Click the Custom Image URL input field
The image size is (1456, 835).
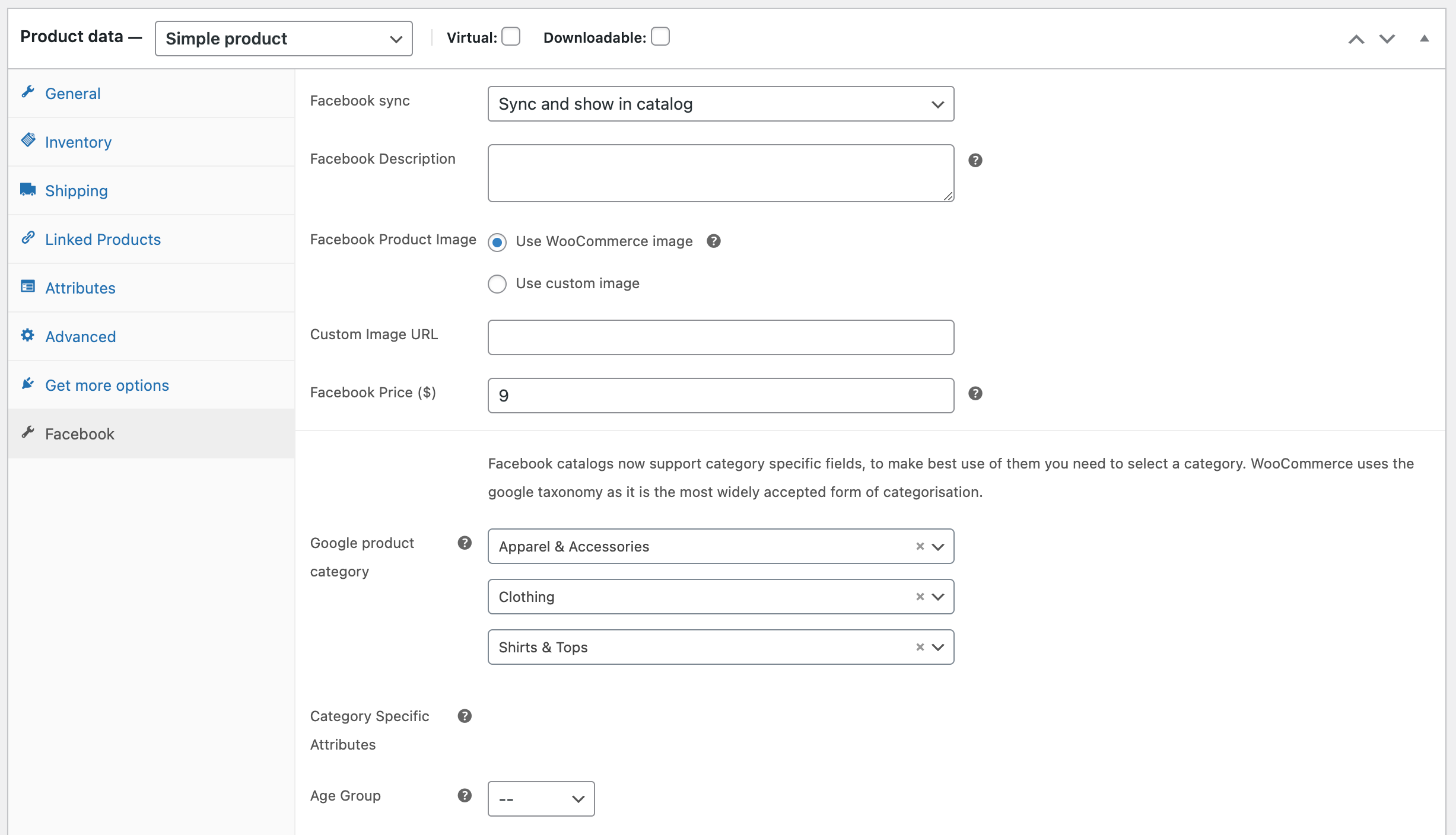click(x=720, y=337)
